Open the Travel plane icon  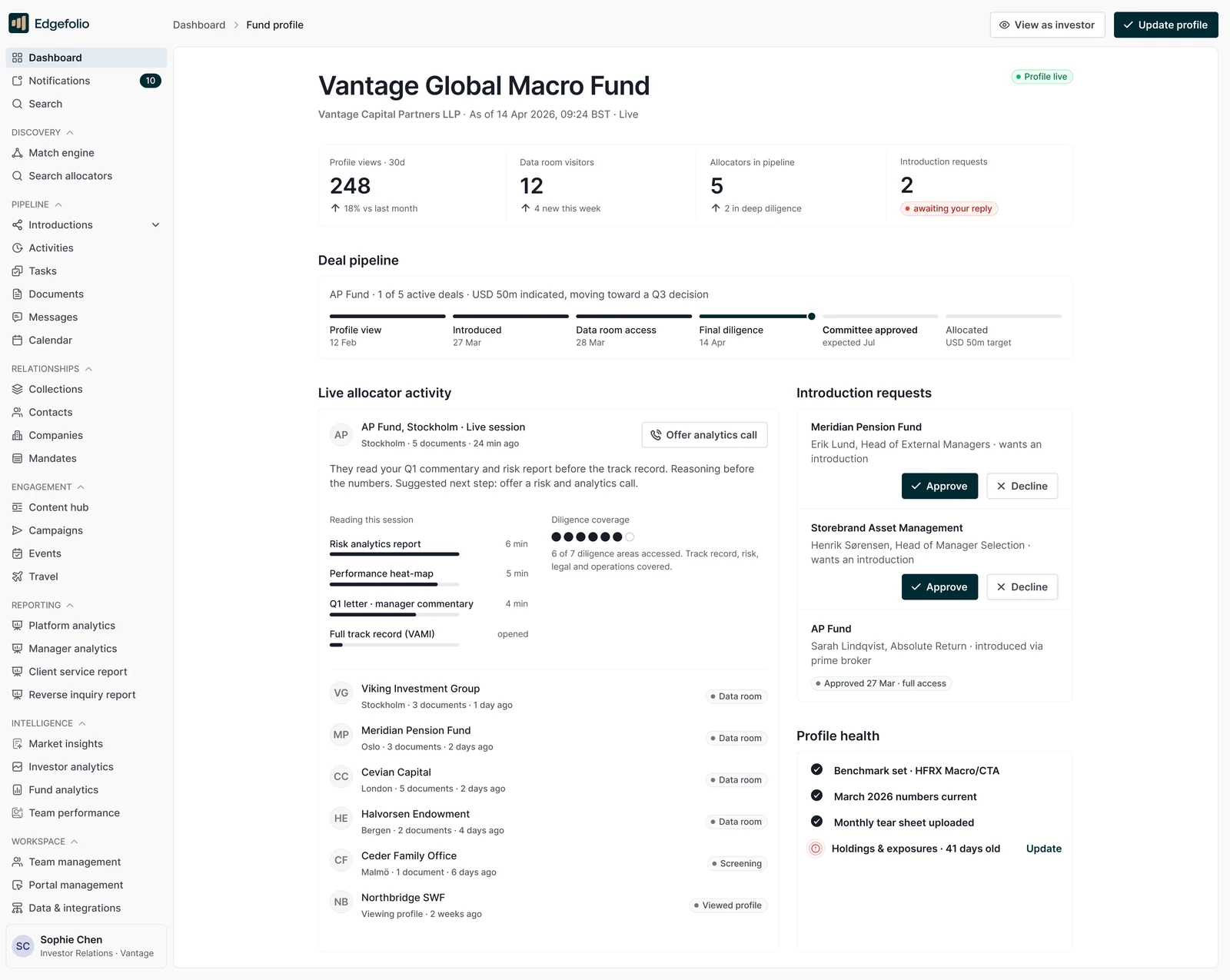tap(17, 576)
